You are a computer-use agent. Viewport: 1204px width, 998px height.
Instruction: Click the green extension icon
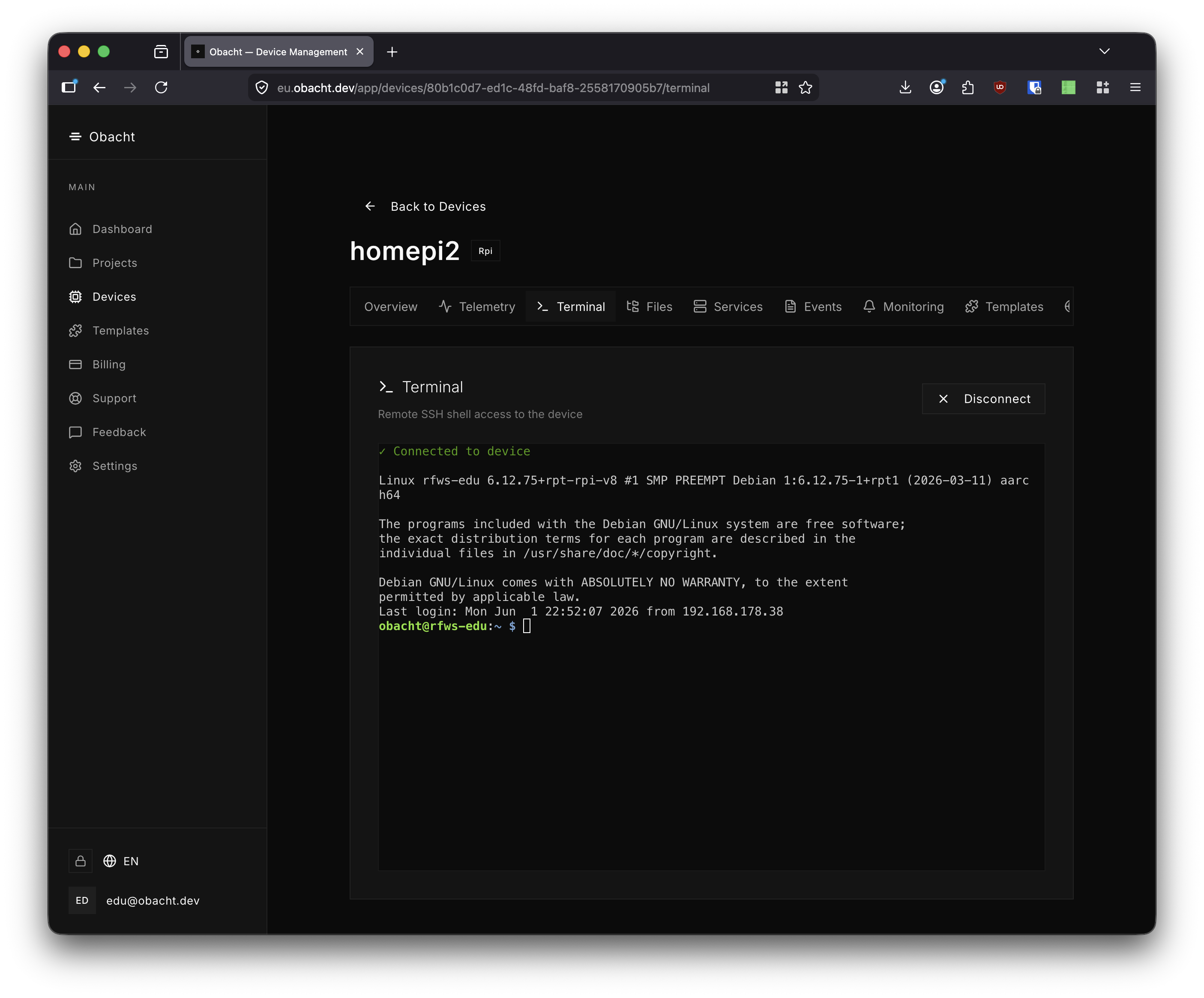tap(1068, 87)
